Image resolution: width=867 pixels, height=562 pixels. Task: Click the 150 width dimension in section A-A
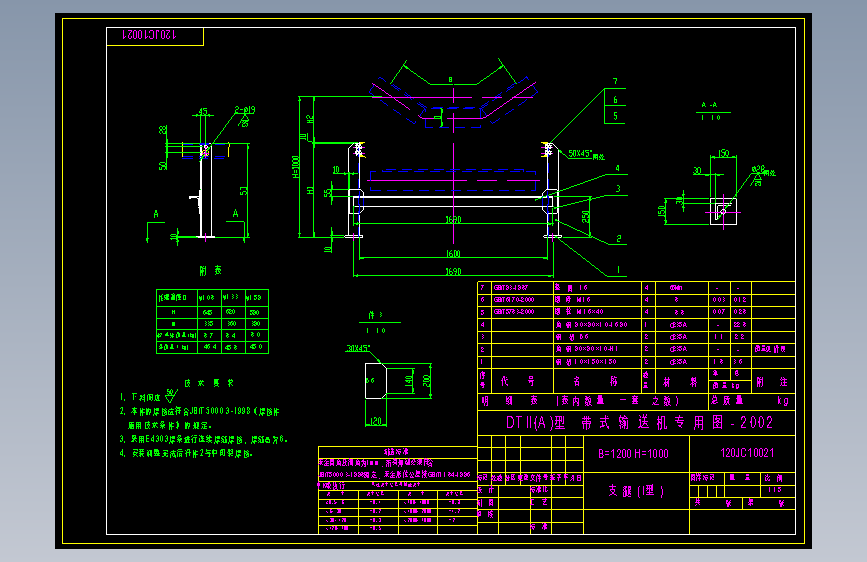[723, 153]
